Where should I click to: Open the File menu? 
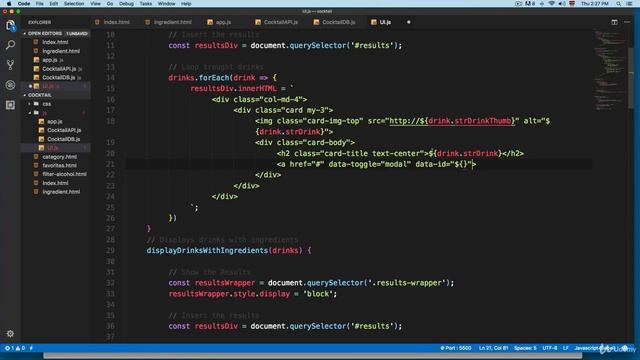point(40,4)
